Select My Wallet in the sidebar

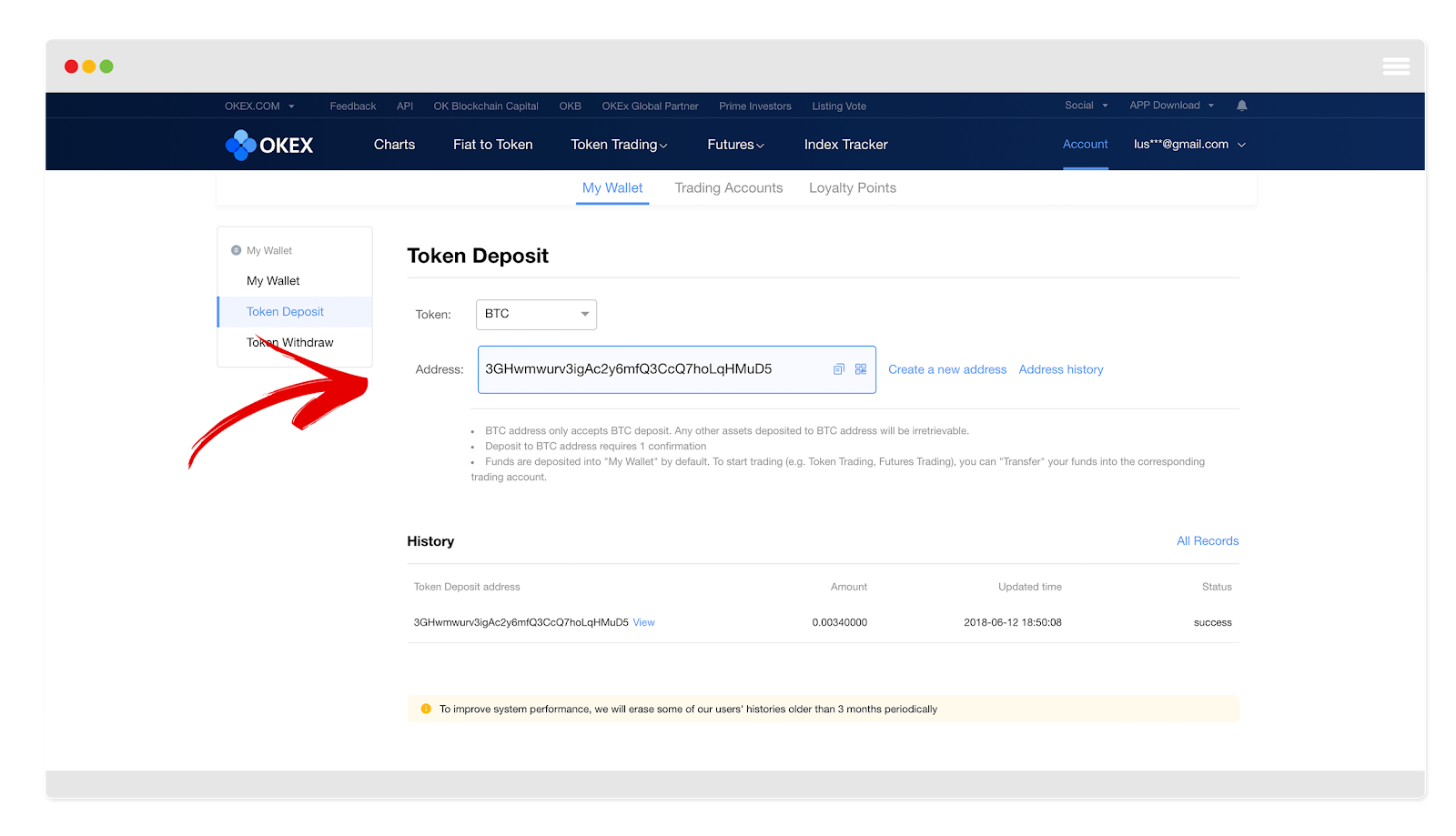coord(273,281)
